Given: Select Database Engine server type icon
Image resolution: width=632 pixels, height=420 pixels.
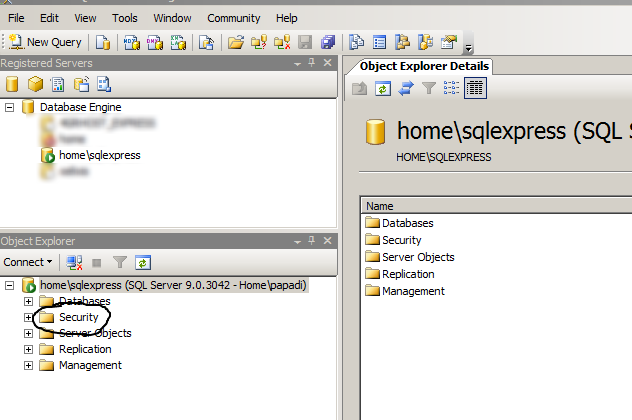Looking at the screenshot, I should tap(12, 84).
